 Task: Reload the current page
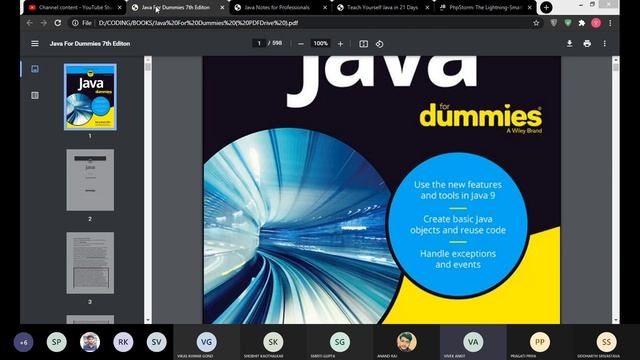click(x=58, y=23)
